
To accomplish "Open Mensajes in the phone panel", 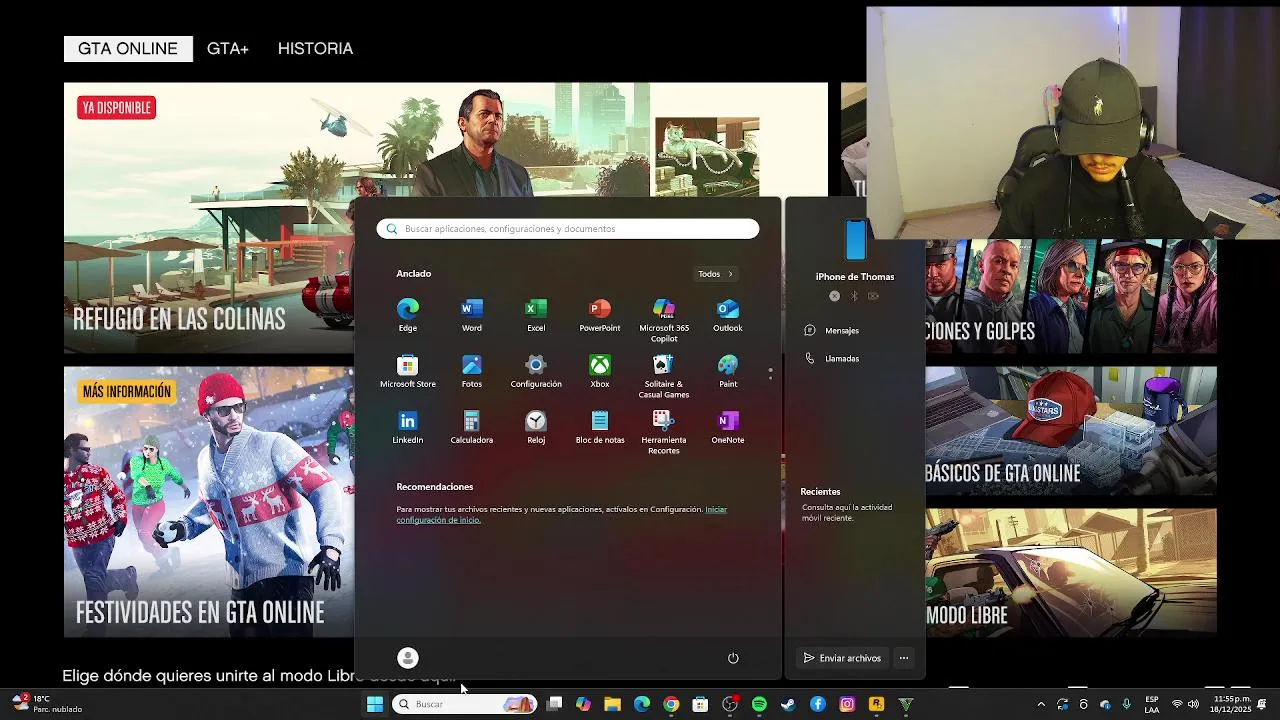I will 832,330.
